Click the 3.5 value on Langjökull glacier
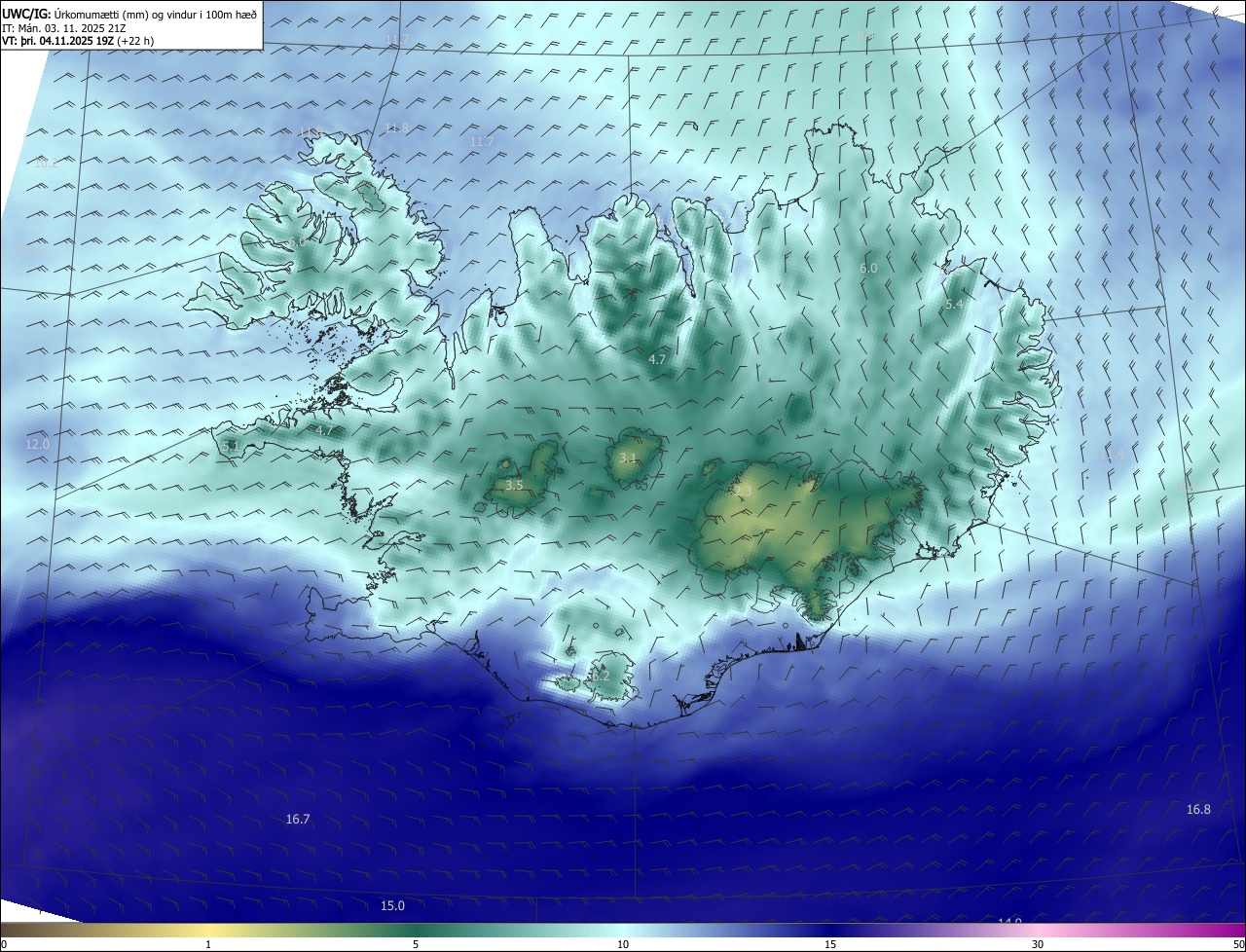This screenshot has width=1246, height=952. (514, 485)
